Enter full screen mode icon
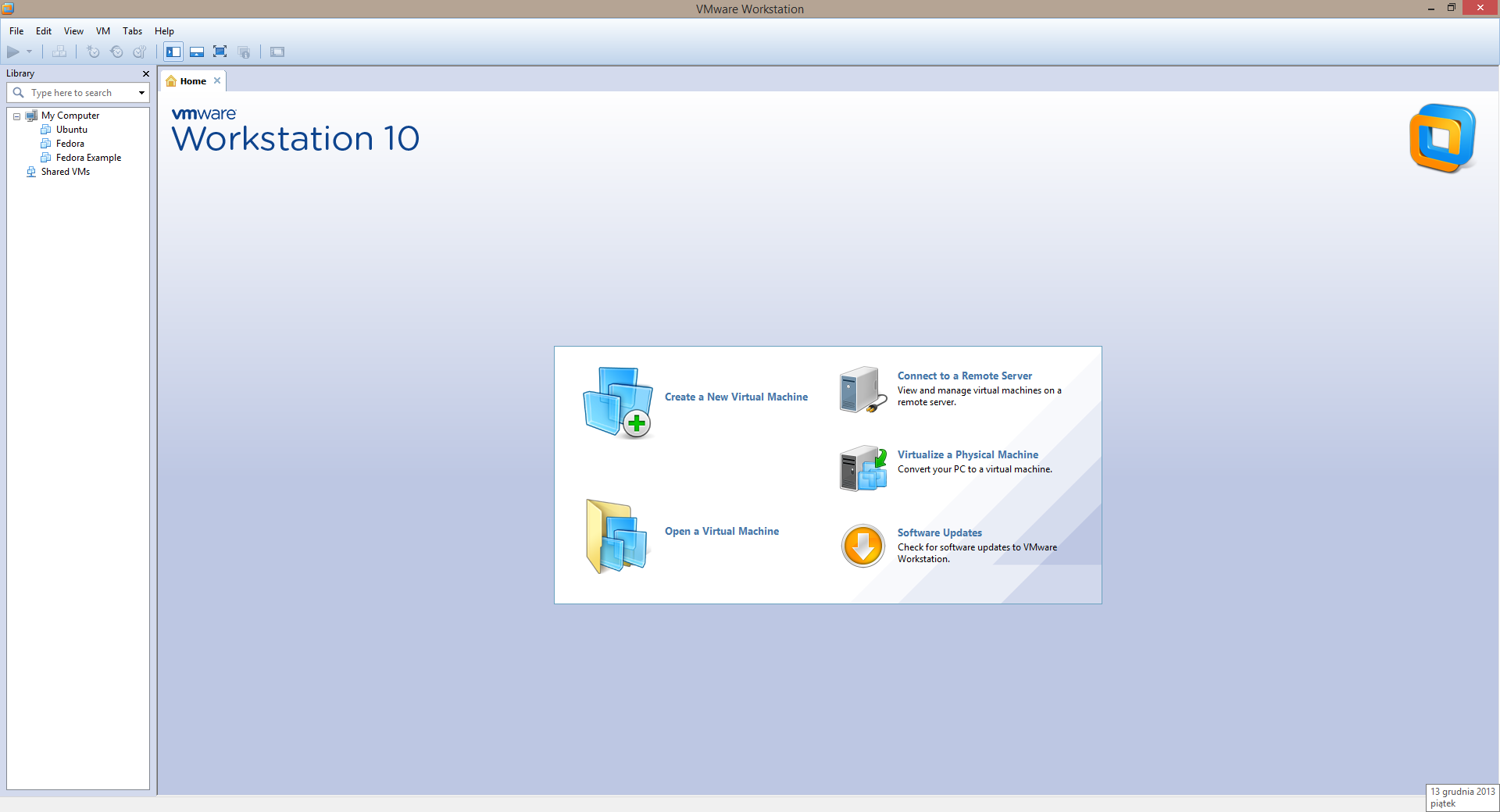 [220, 52]
